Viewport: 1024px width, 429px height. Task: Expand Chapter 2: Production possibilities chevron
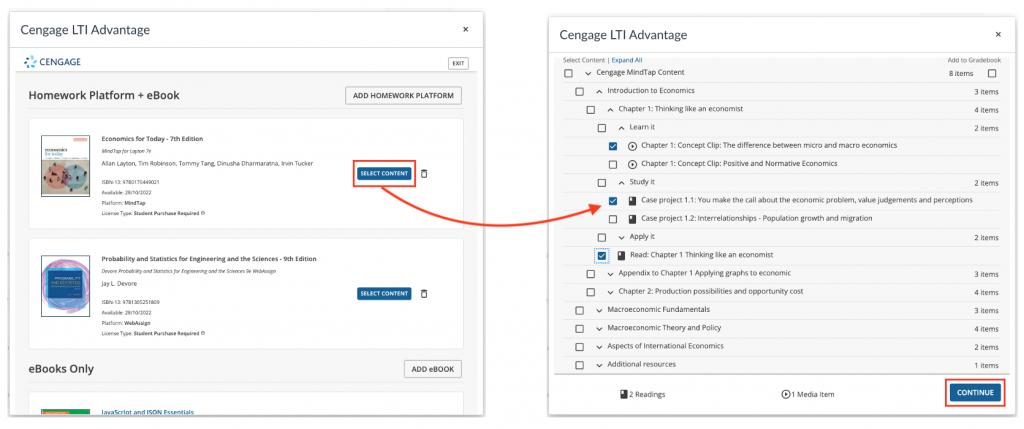coord(610,292)
